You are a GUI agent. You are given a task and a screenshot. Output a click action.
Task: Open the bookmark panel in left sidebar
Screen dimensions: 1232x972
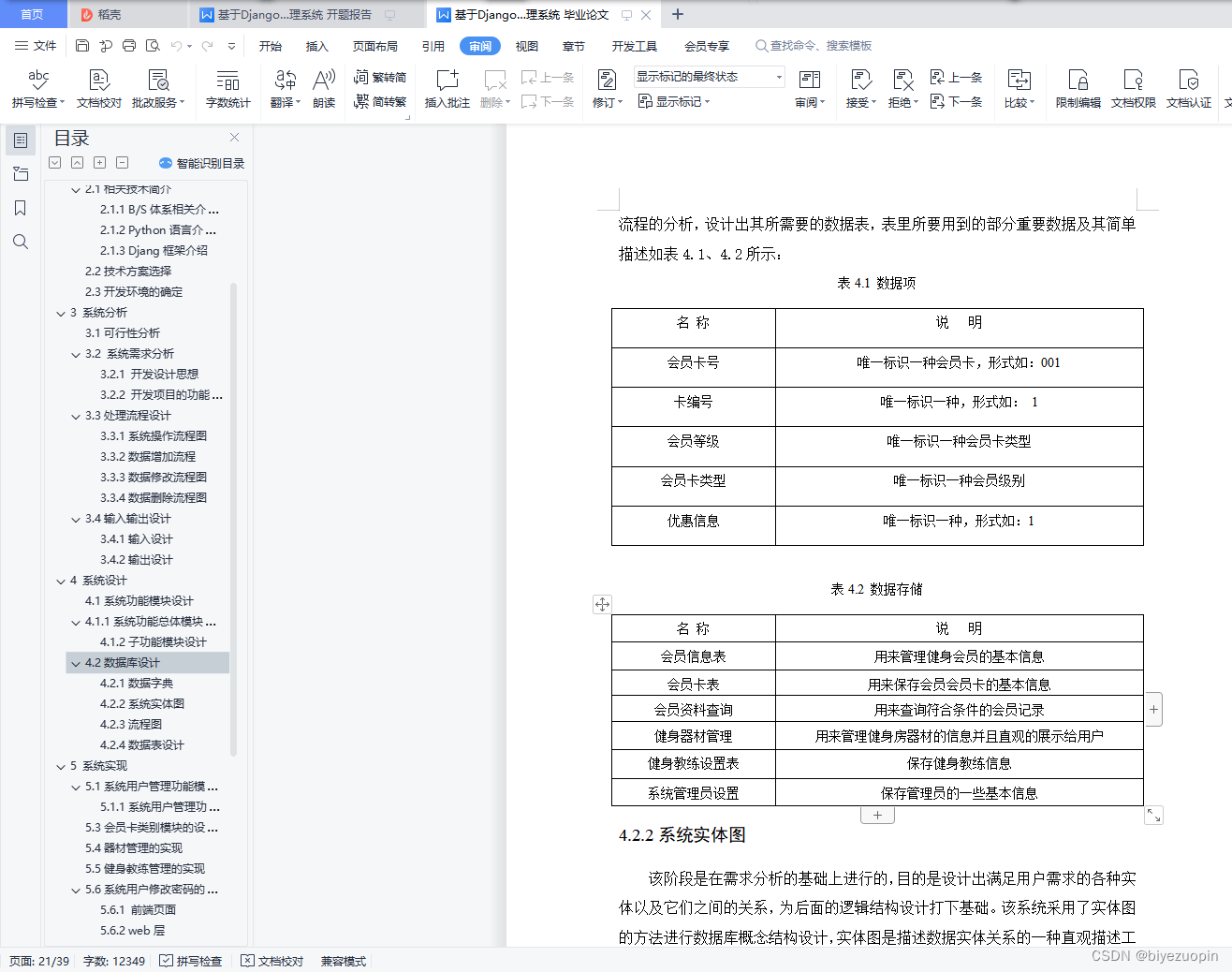20,208
